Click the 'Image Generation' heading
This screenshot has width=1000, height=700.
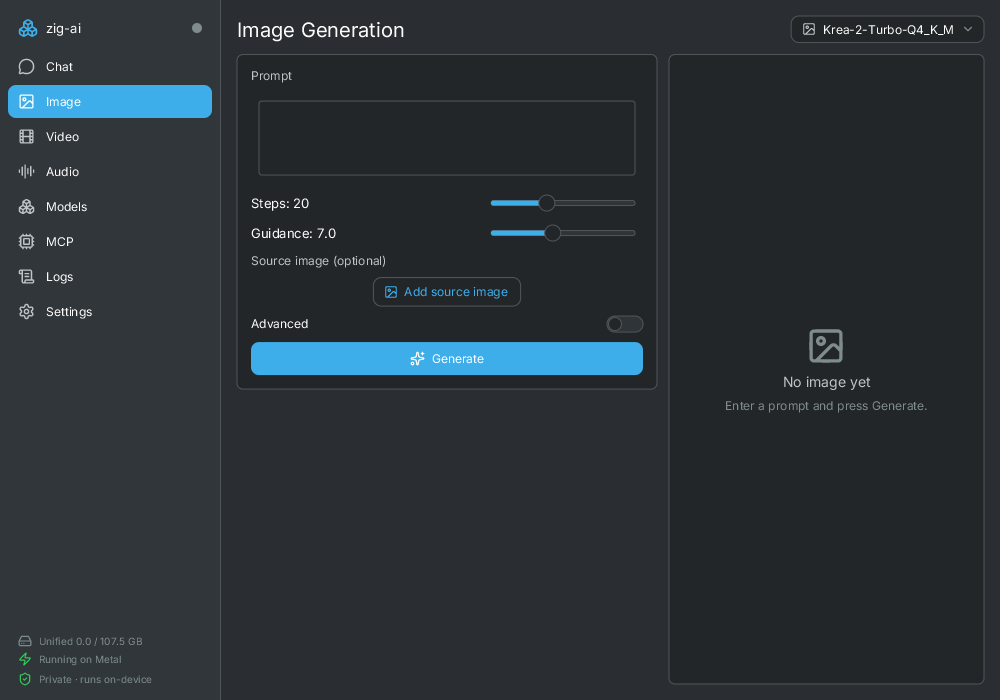[321, 30]
